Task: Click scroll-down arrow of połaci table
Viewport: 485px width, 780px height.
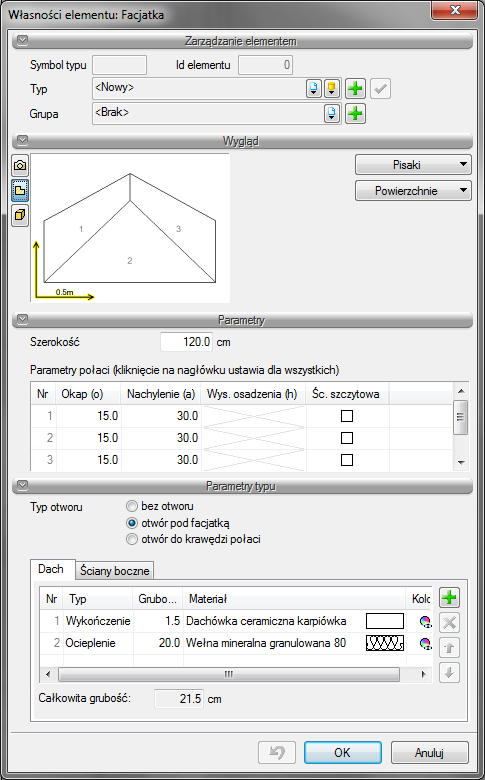Action: coord(461,463)
